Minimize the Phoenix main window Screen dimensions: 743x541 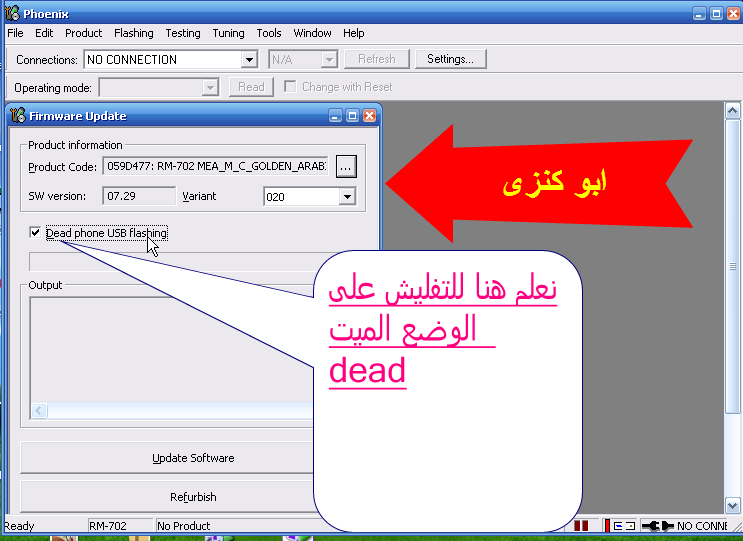(x=699, y=14)
